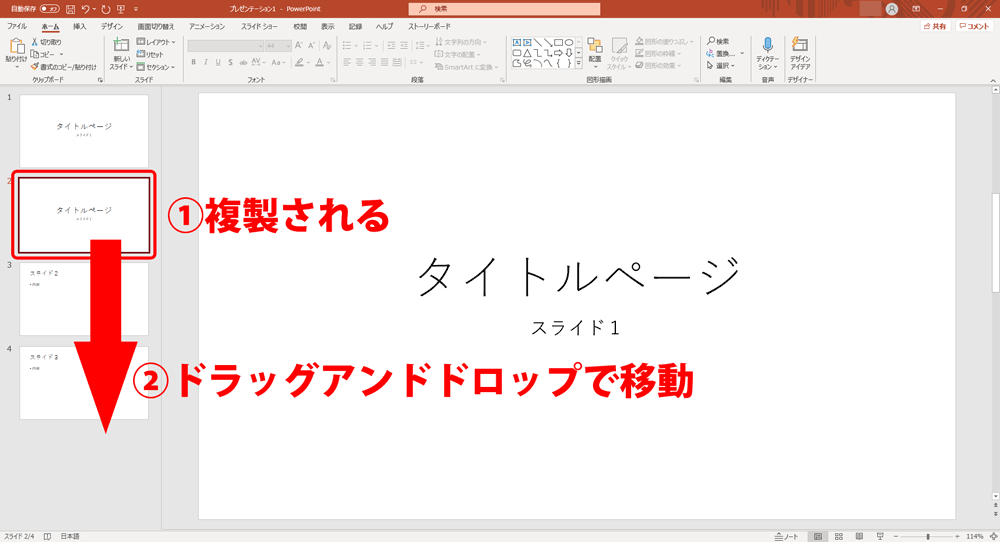Select slide 1 thumbnail
Viewport: 1000px width, 542px height.
tap(84, 131)
